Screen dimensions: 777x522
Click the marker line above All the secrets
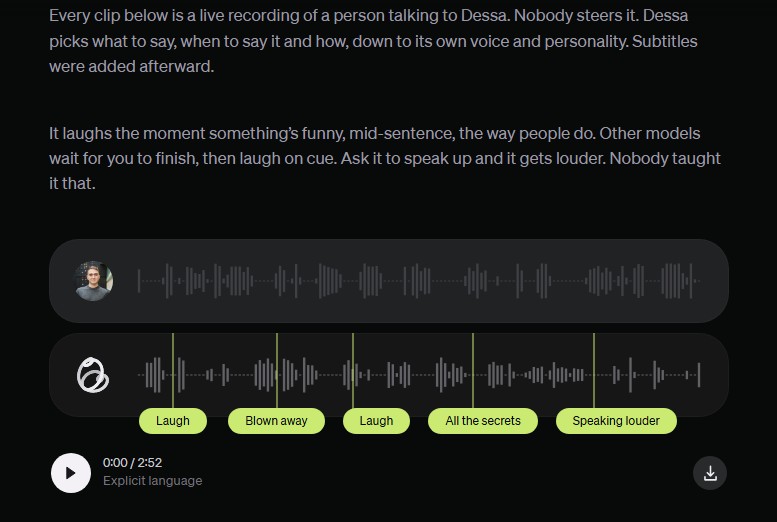tap(473, 370)
